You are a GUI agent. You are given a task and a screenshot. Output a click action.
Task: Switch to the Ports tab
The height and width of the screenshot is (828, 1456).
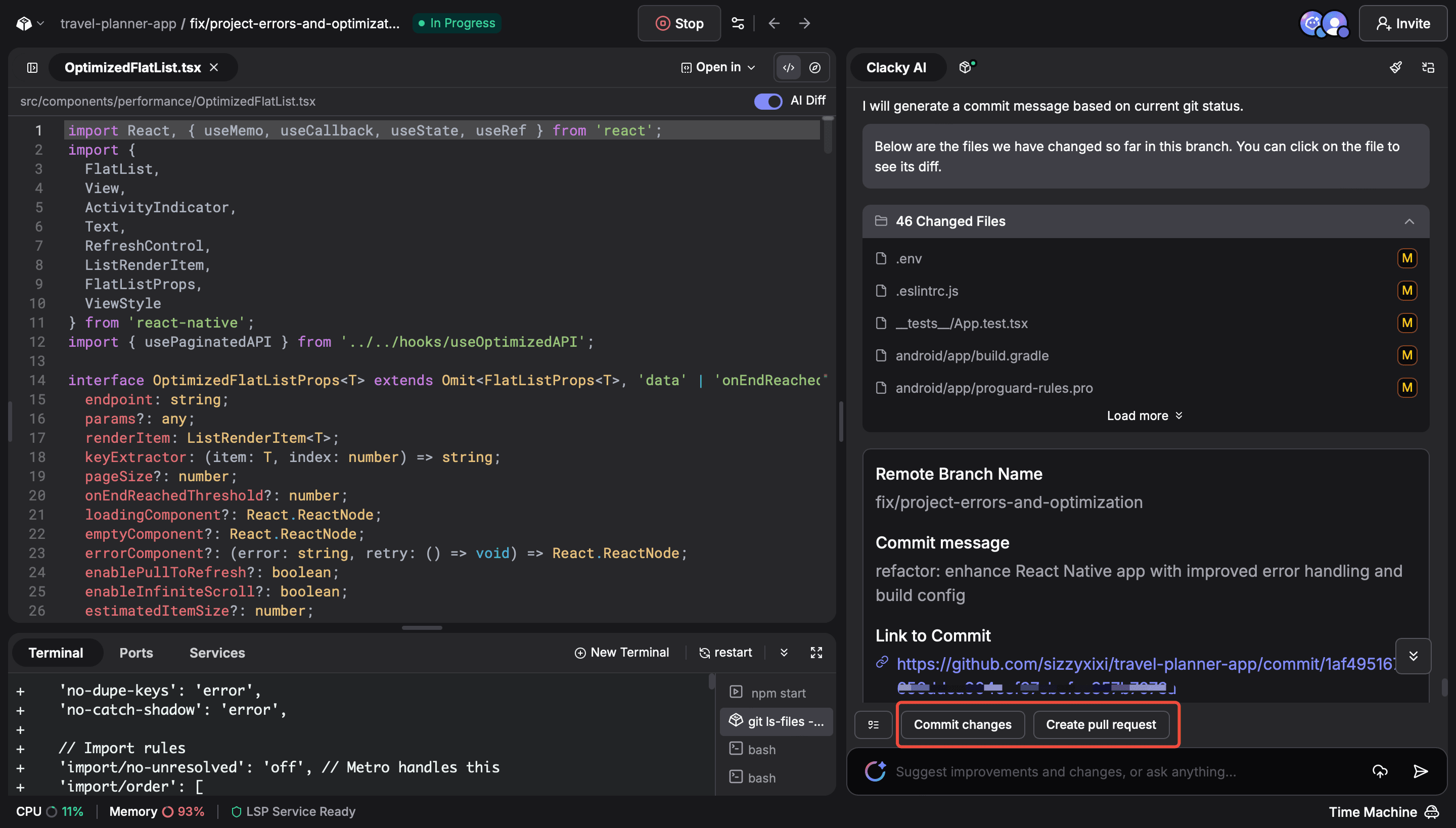136,653
